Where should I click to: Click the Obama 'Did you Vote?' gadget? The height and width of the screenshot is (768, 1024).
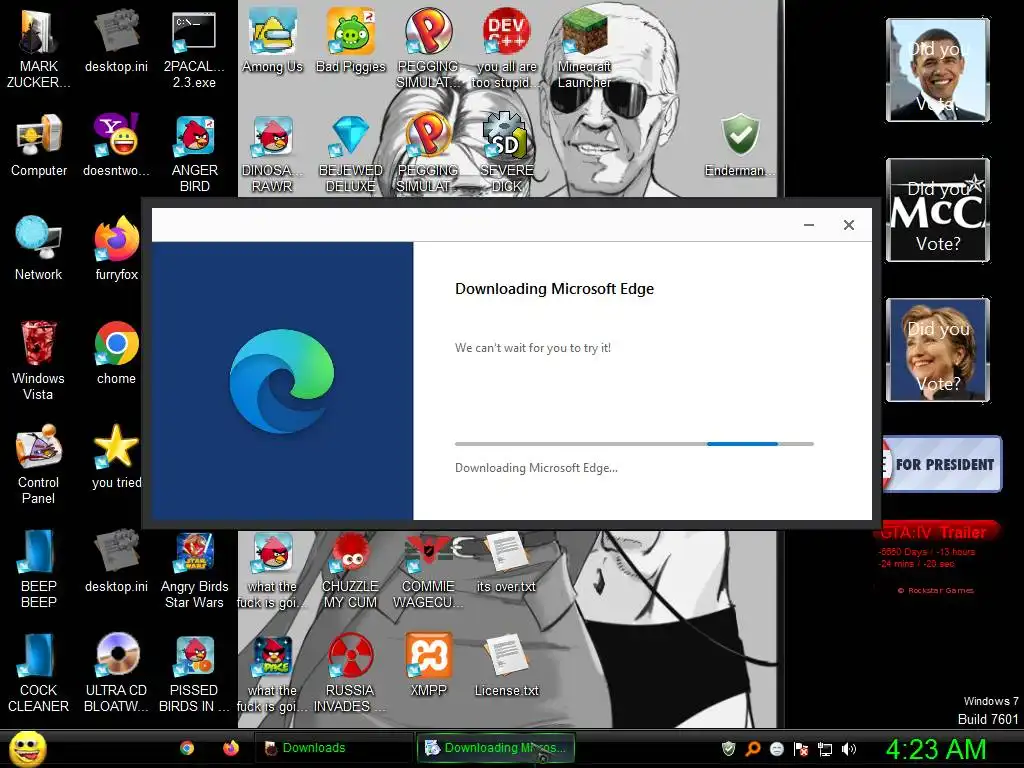click(x=938, y=70)
